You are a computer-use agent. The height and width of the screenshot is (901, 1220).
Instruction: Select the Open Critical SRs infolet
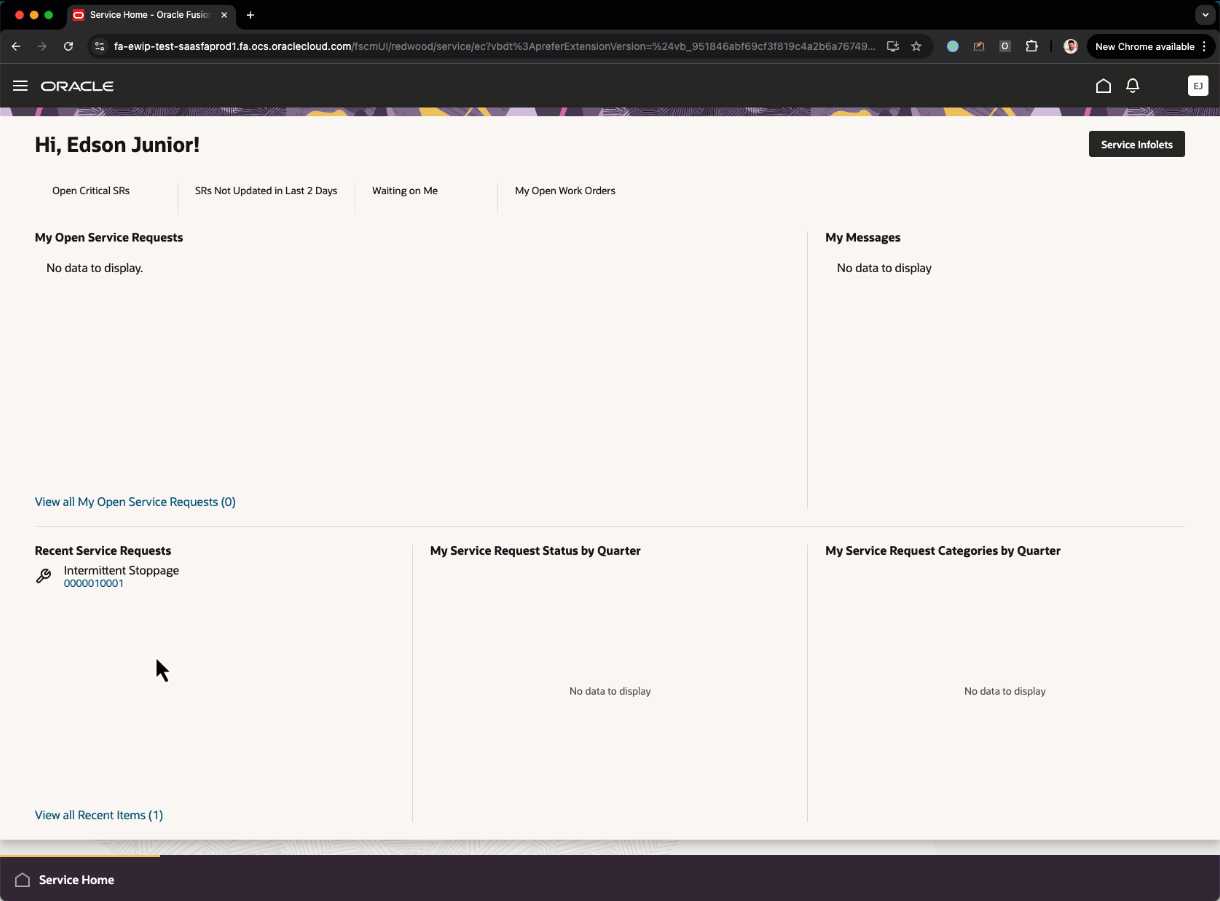coord(91,191)
